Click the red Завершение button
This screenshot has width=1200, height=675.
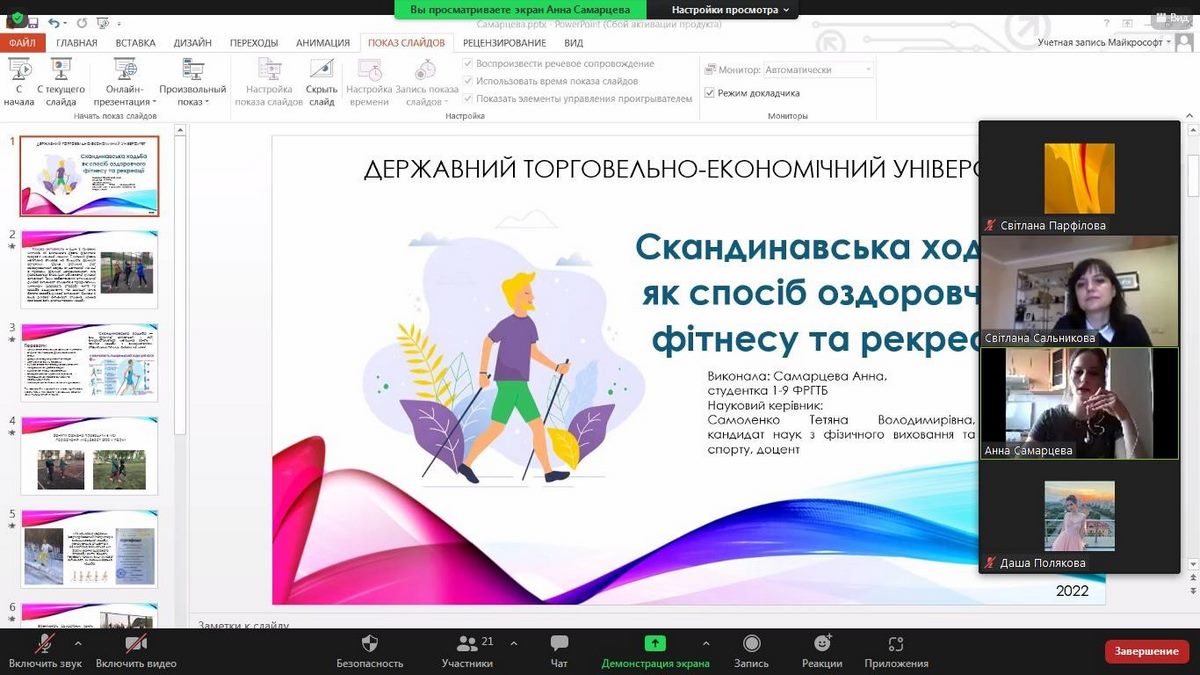click(1146, 651)
